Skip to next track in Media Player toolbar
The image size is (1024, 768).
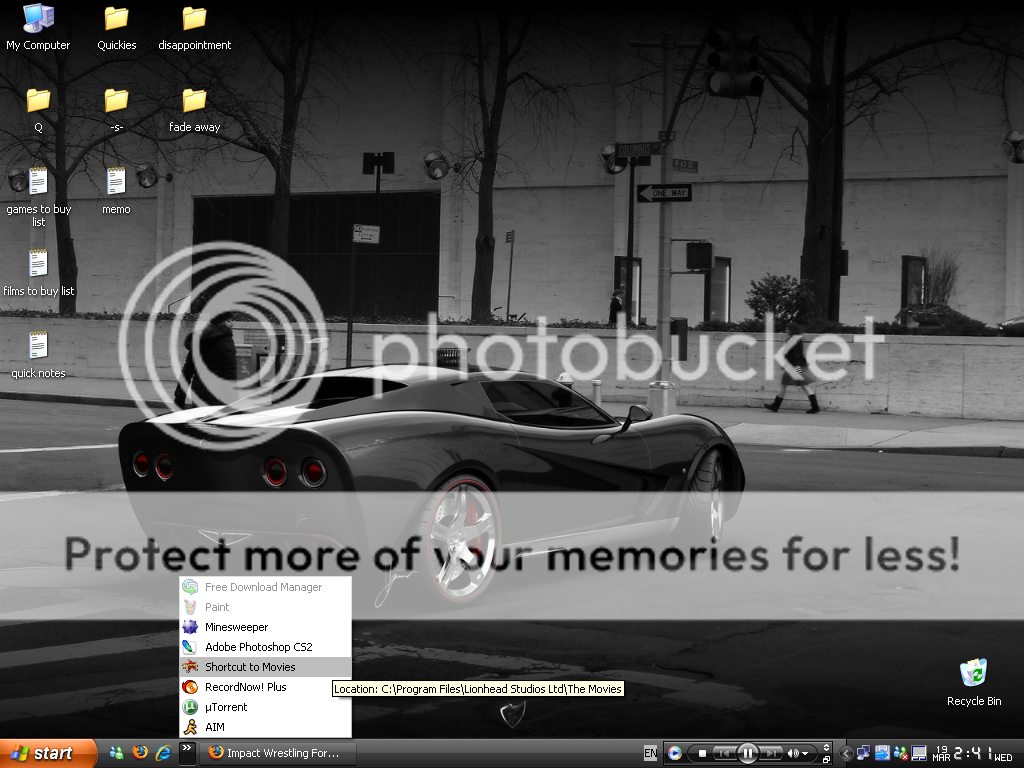click(772, 753)
